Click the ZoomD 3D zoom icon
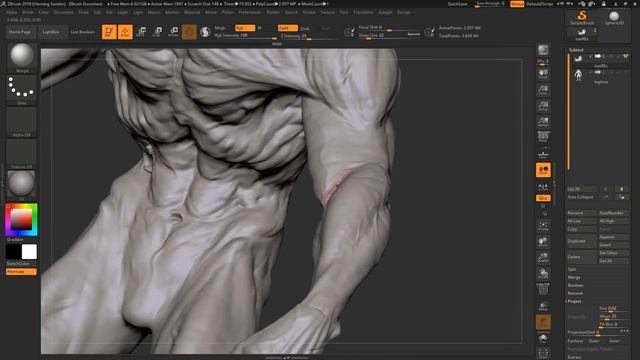Viewport: 640px width, 360px height. (543, 258)
